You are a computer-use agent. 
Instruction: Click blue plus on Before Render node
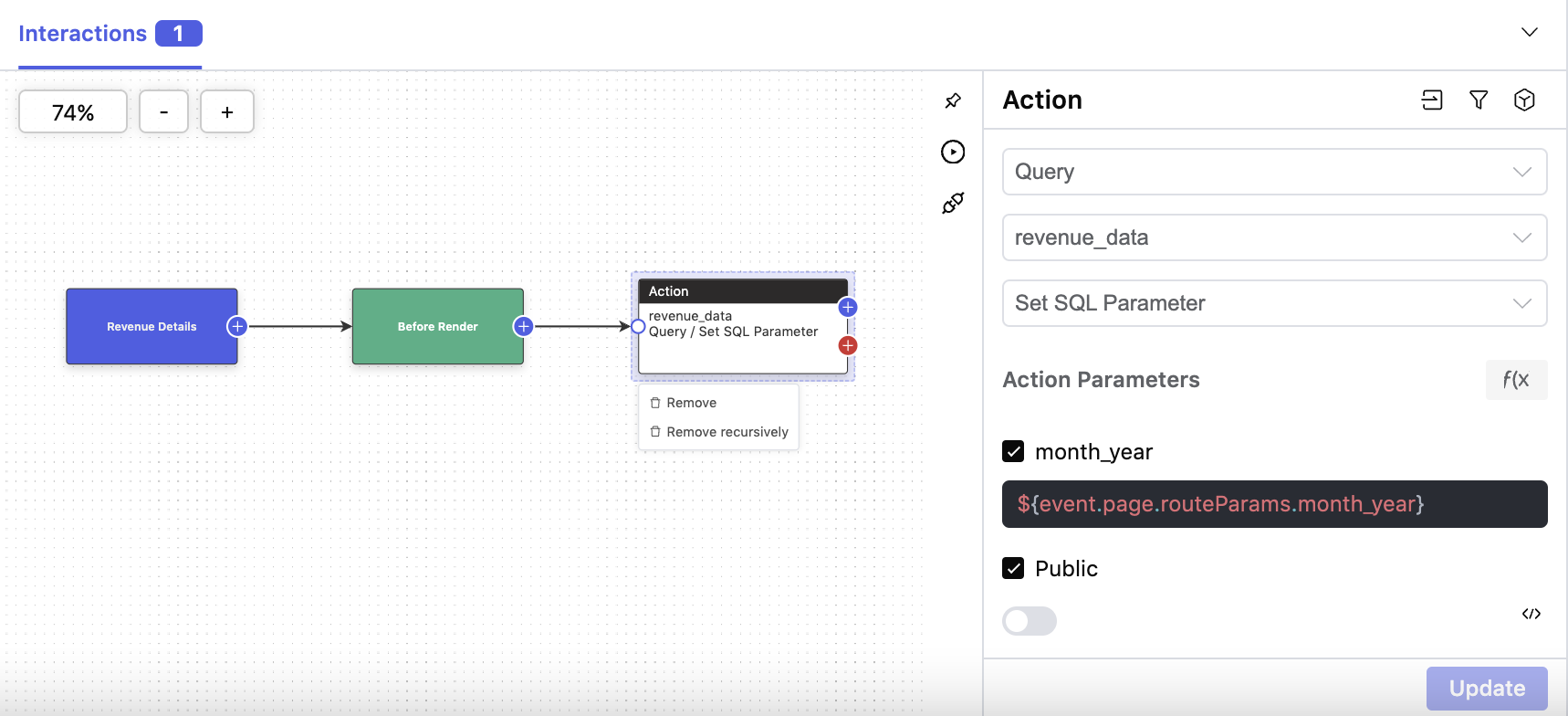pos(523,326)
